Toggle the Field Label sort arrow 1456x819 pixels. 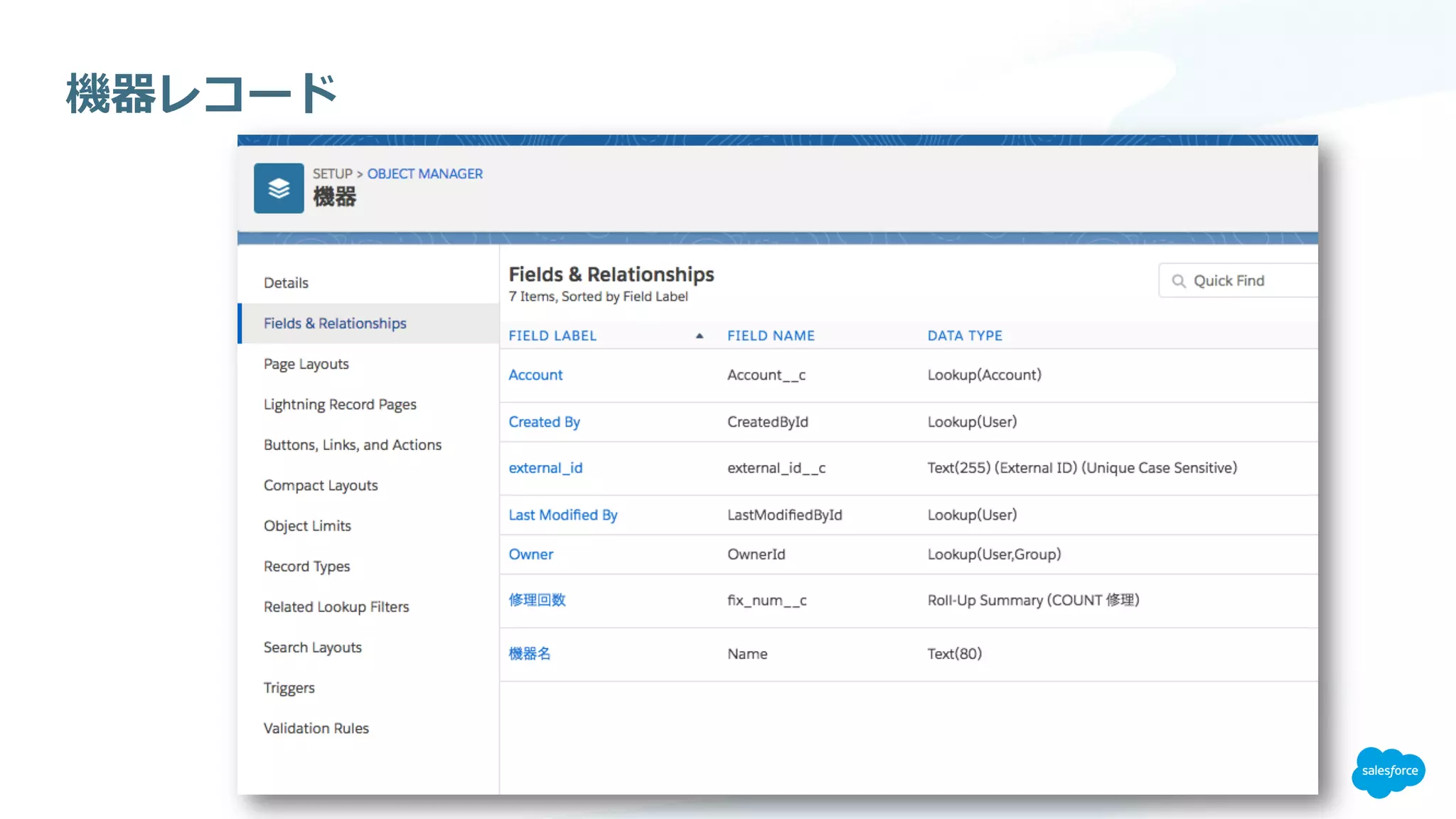[x=700, y=336]
